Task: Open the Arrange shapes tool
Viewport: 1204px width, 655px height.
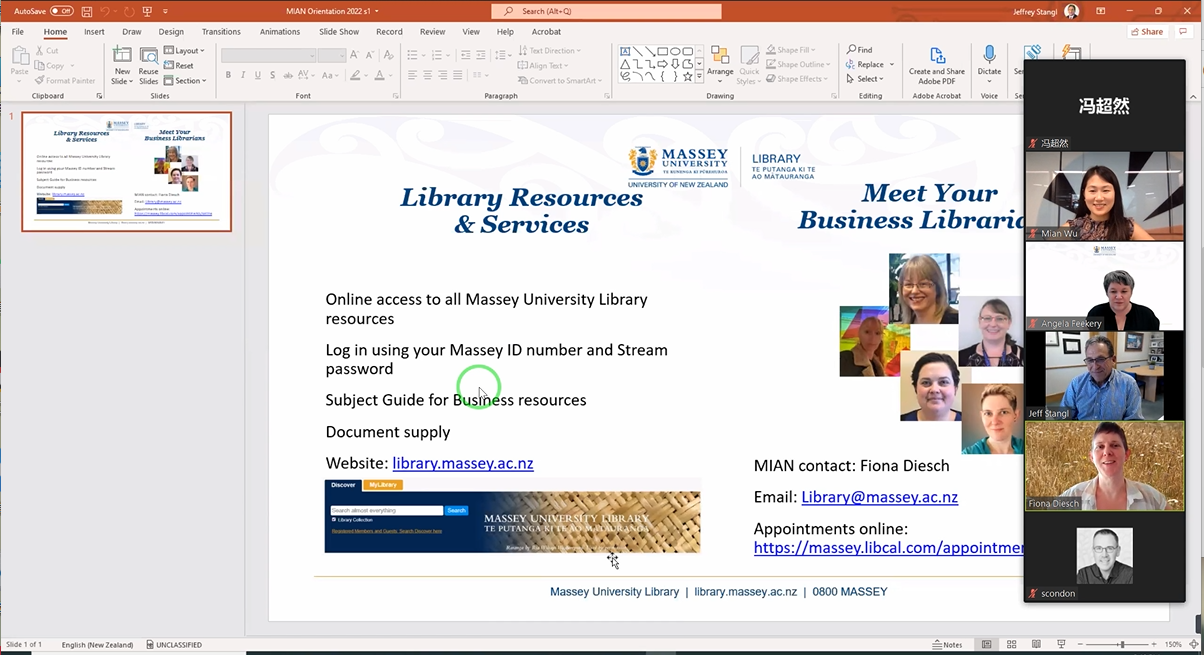Action: (x=720, y=62)
